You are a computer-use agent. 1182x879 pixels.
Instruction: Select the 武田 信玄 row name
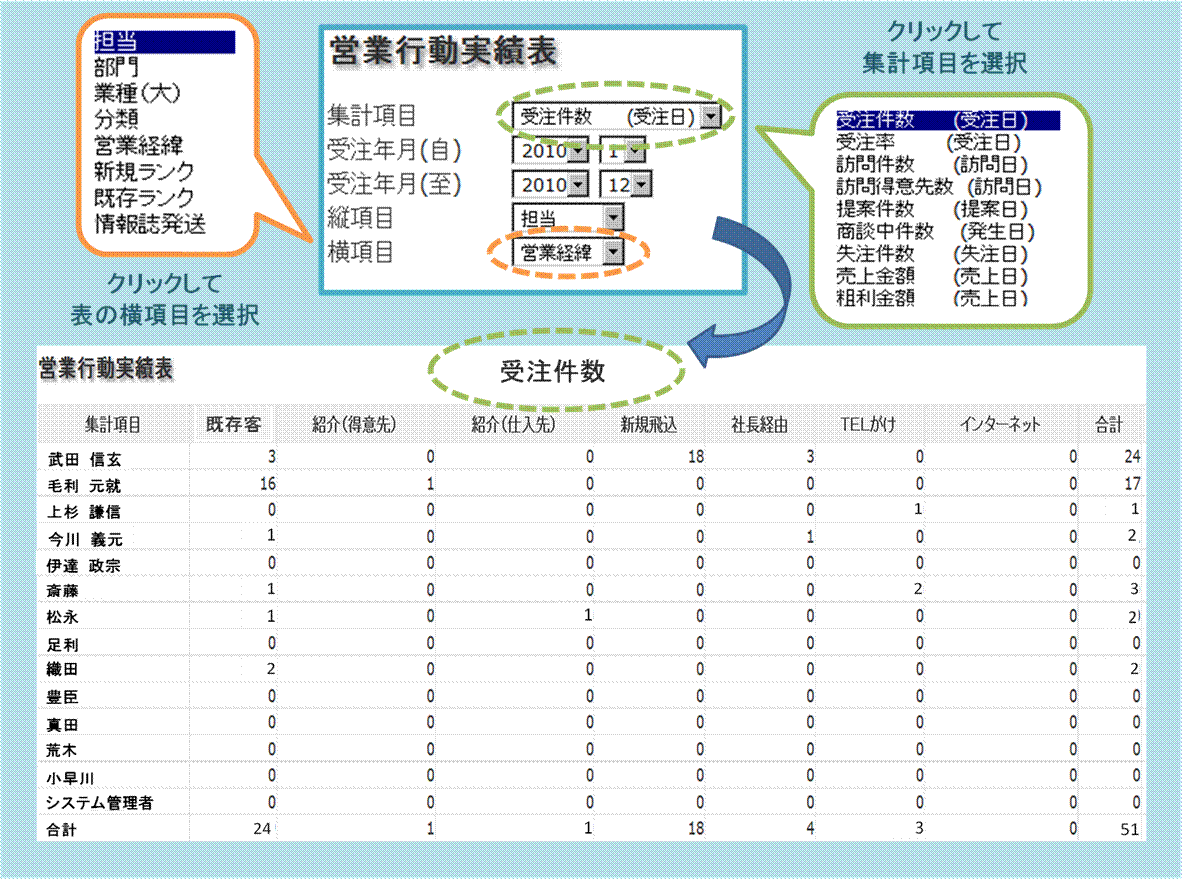pyautogui.click(x=84, y=459)
